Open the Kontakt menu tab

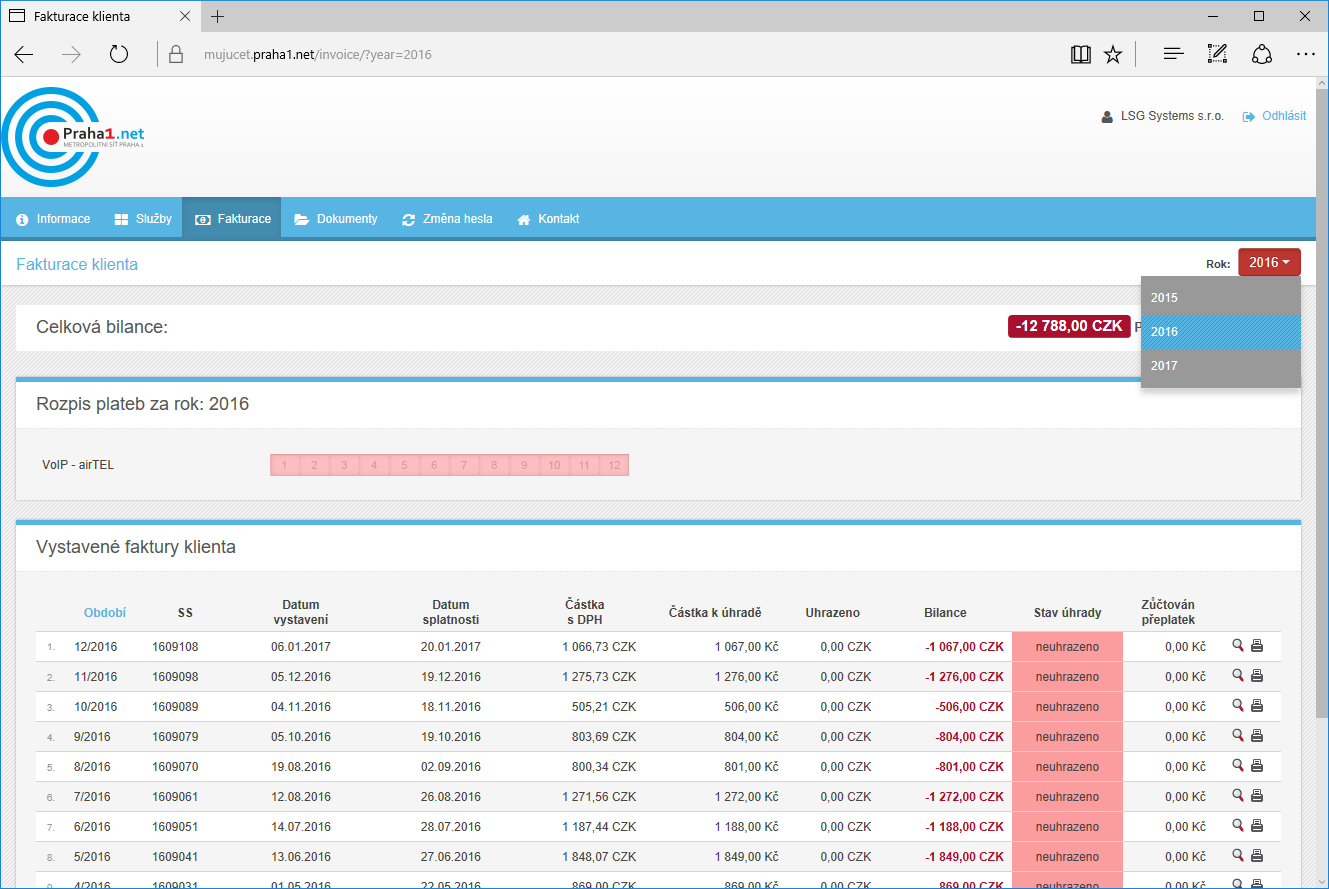click(x=548, y=219)
